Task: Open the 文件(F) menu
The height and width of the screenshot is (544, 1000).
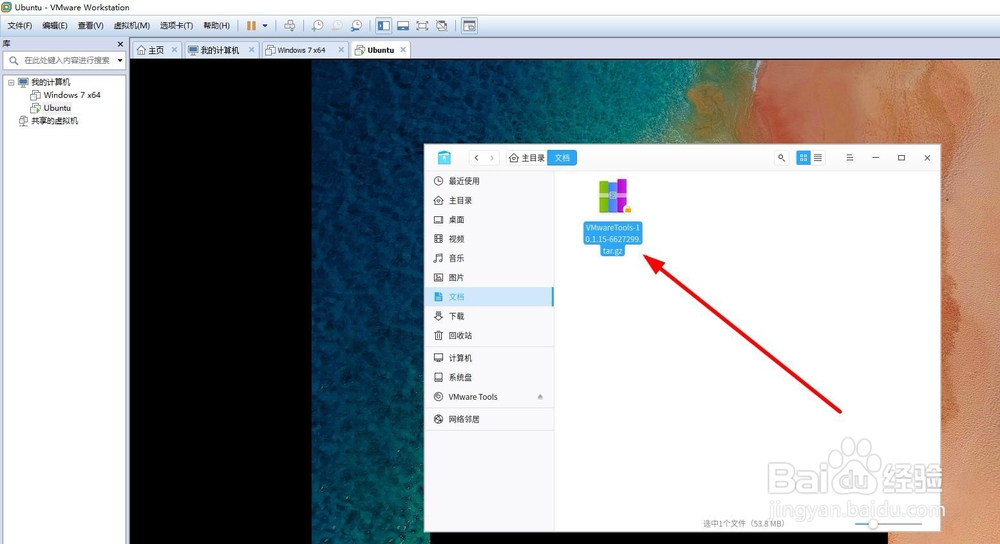Action: tap(20, 26)
